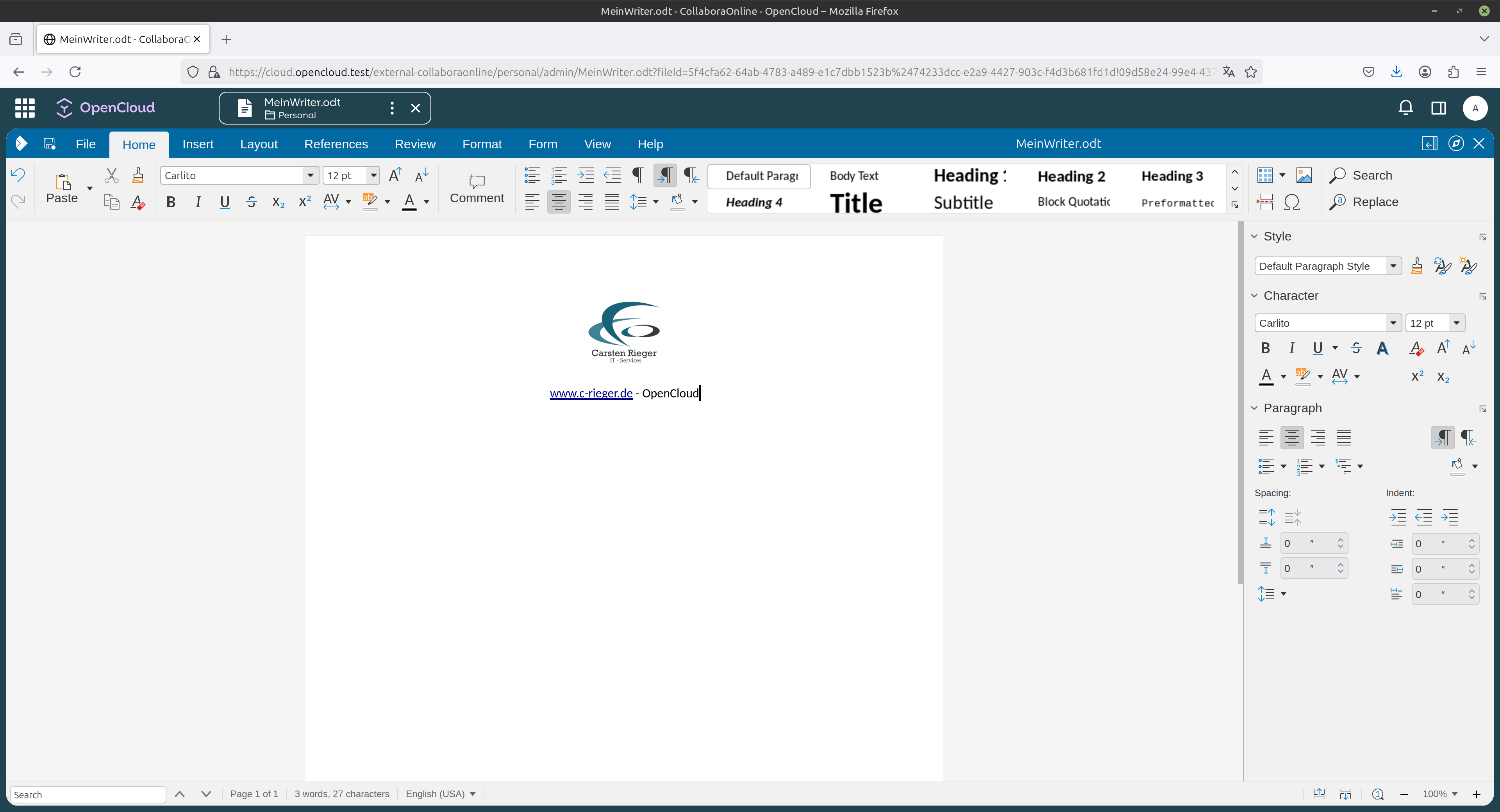This screenshot has height=812, width=1500.
Task: Open the 100% zoom level dropdown
Action: [x=1439, y=793]
